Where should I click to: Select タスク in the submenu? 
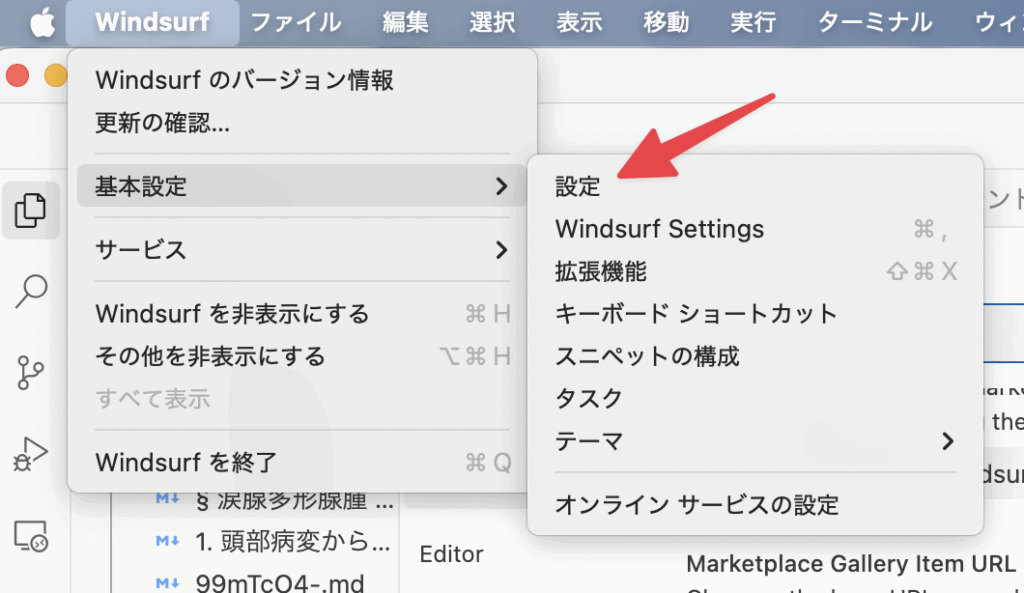point(755,399)
